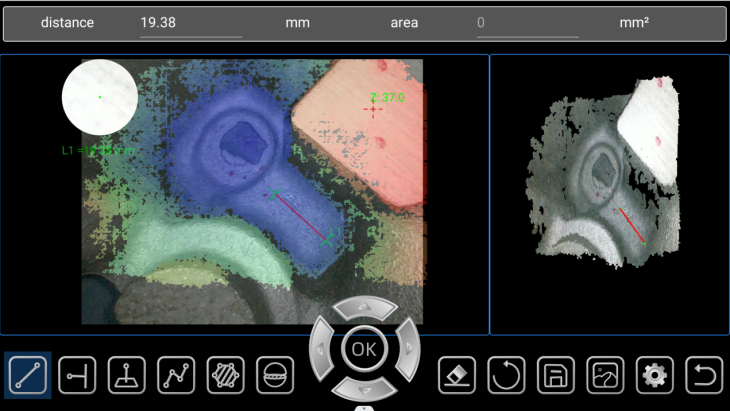Choose the point-to-plane depth measurement tool
This screenshot has width=730, height=411.
tap(127, 376)
